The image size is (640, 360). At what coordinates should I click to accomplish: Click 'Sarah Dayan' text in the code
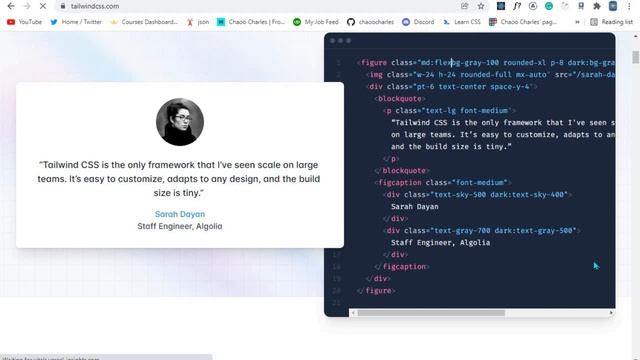tap(415, 207)
